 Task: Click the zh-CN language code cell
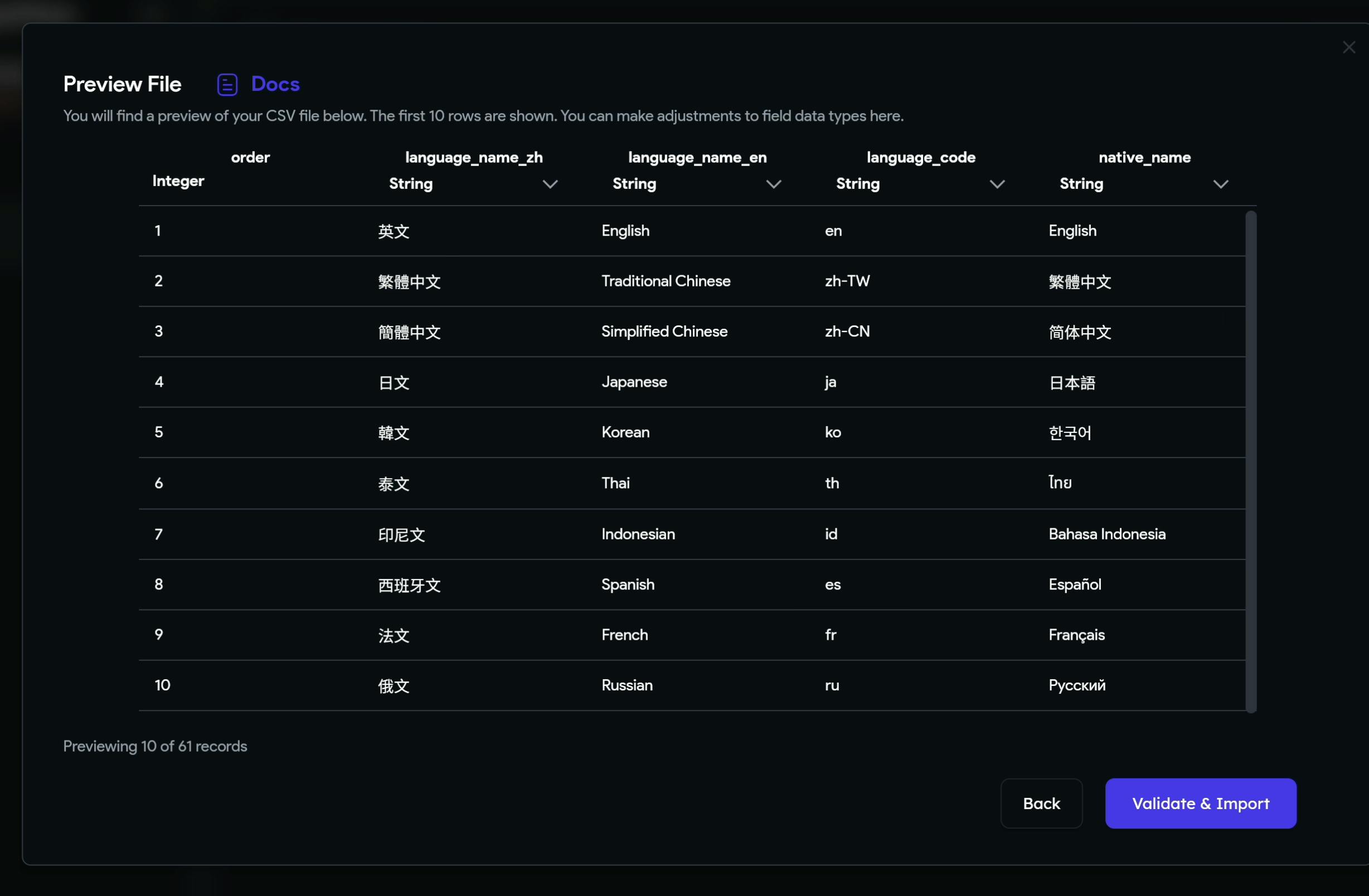[847, 331]
